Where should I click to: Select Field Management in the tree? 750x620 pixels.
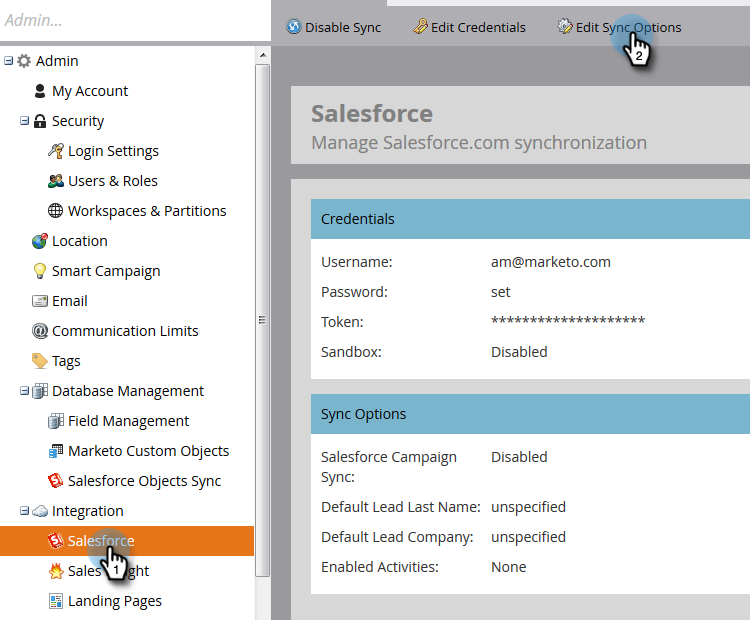point(129,421)
